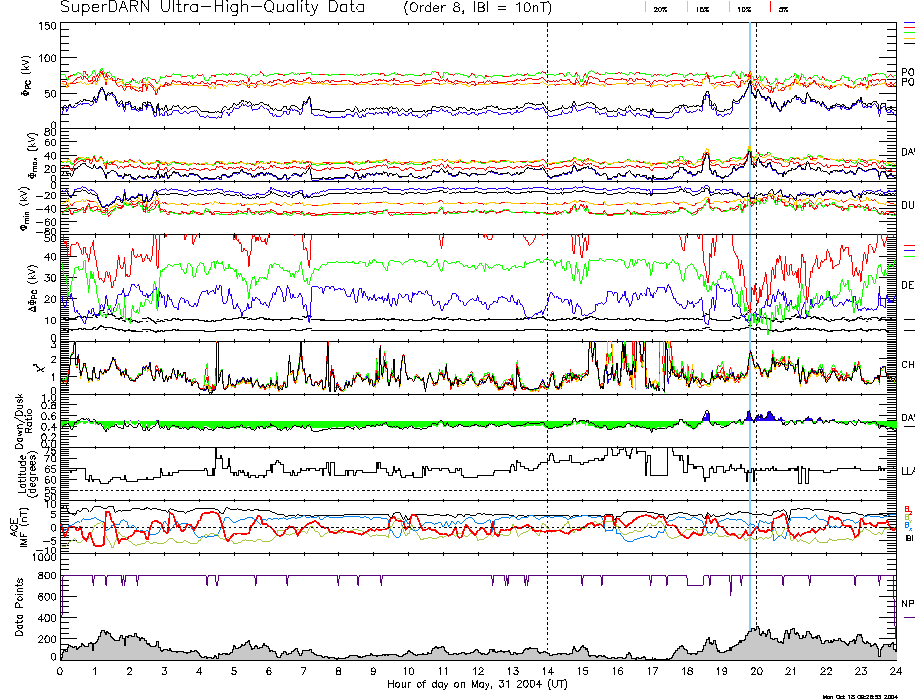Click the "150" tick label on the Φpc axis
This screenshot has width=915, height=700.
coord(47,26)
